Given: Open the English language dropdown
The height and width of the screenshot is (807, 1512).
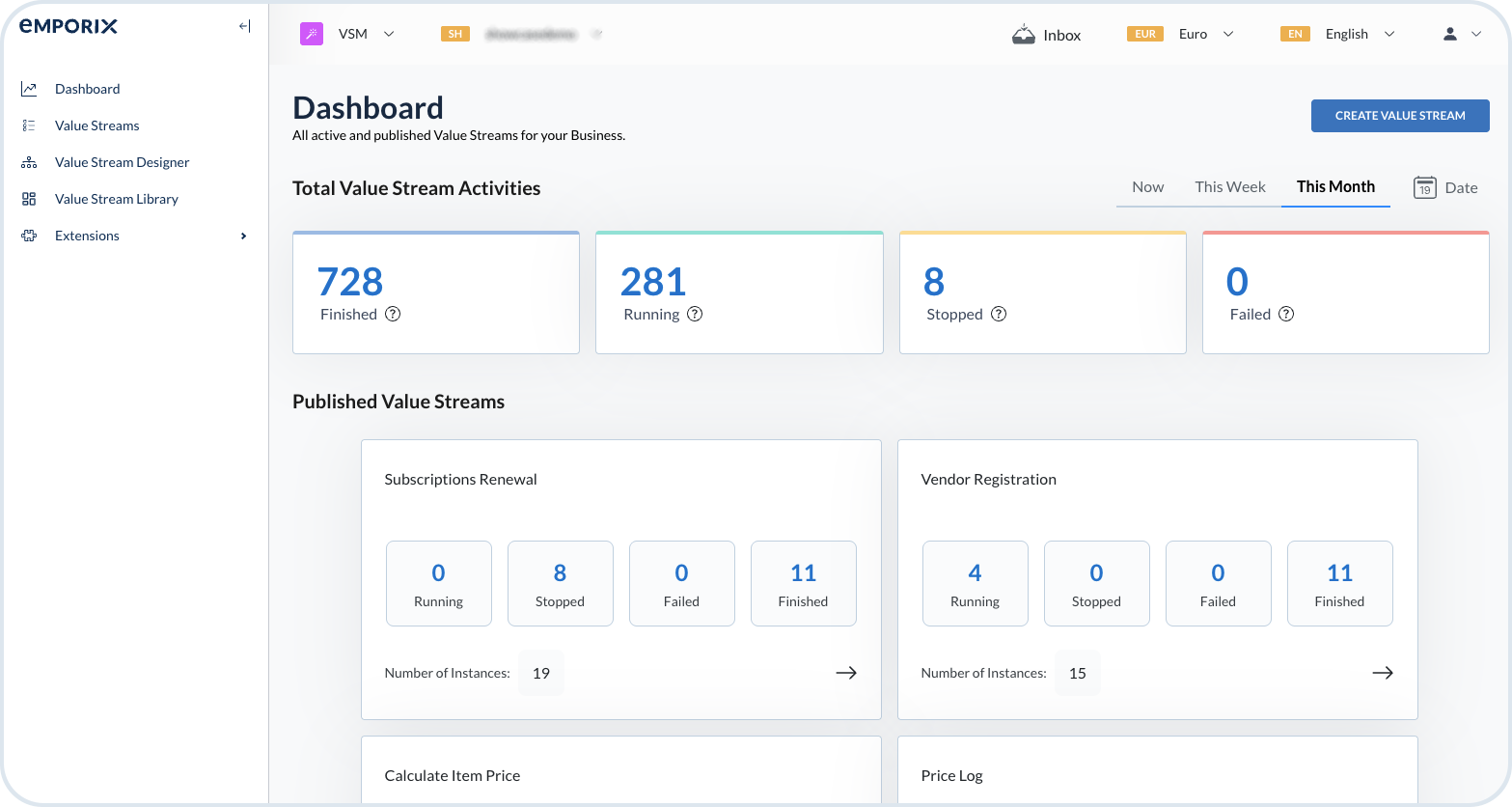Looking at the screenshot, I should coord(1389,34).
